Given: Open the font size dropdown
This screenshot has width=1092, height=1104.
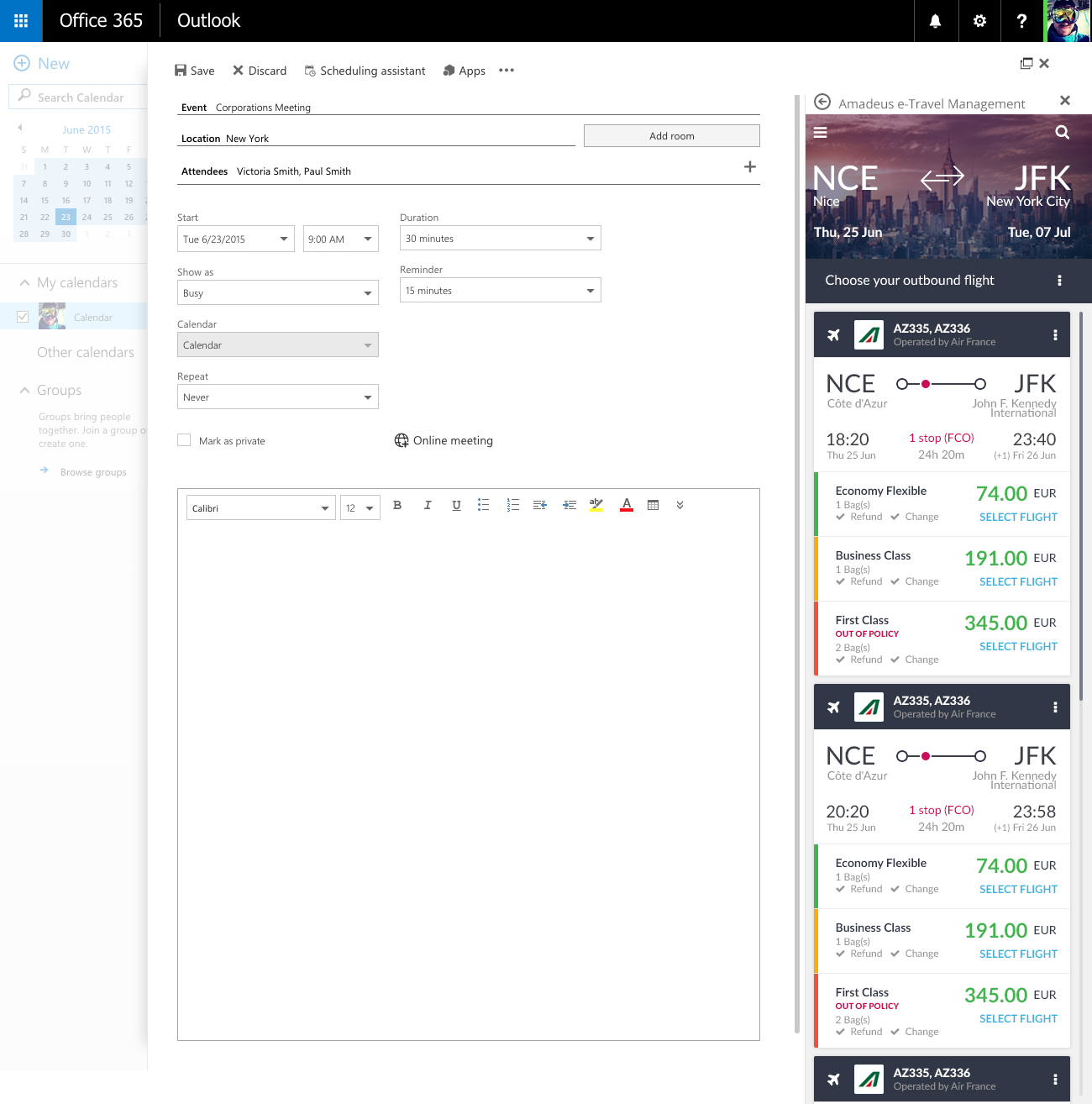Looking at the screenshot, I should tap(360, 507).
